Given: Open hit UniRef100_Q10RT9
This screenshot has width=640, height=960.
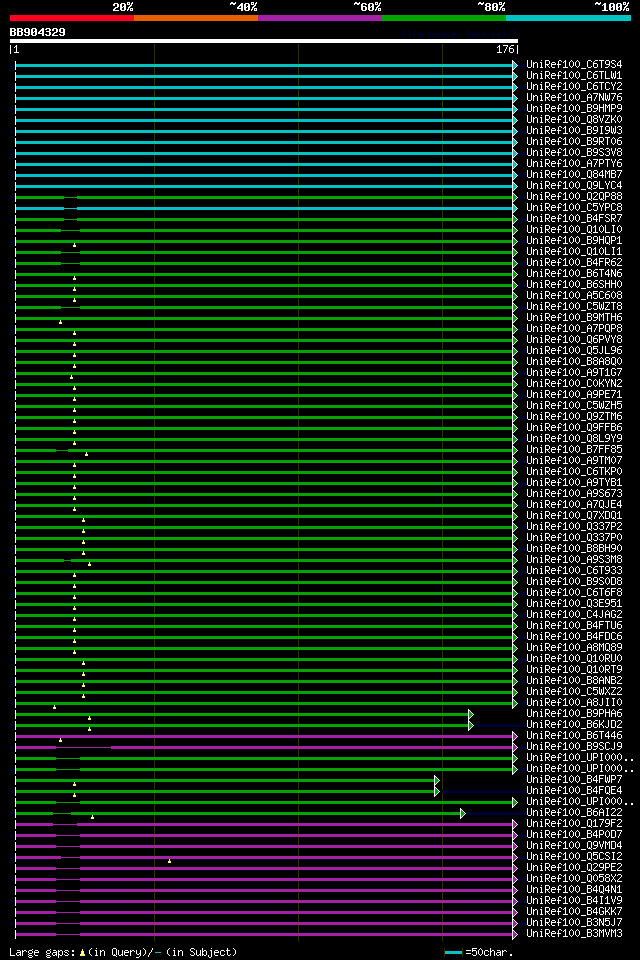Looking at the screenshot, I should click(574, 670).
